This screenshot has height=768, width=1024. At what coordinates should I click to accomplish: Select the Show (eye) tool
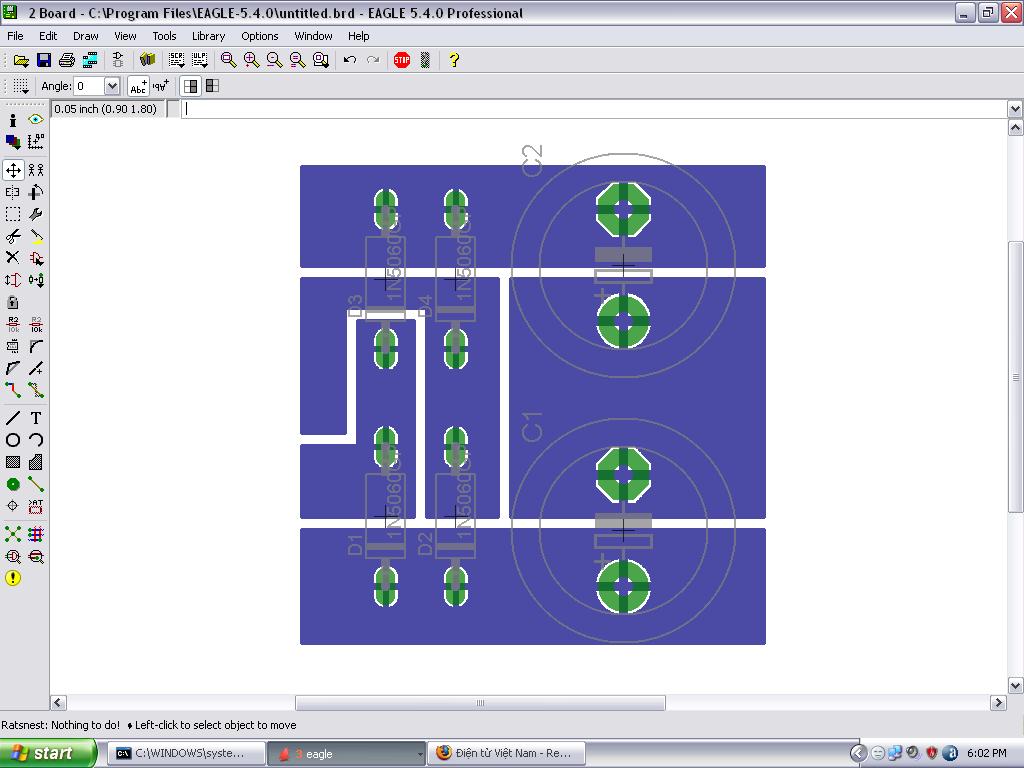[36, 120]
